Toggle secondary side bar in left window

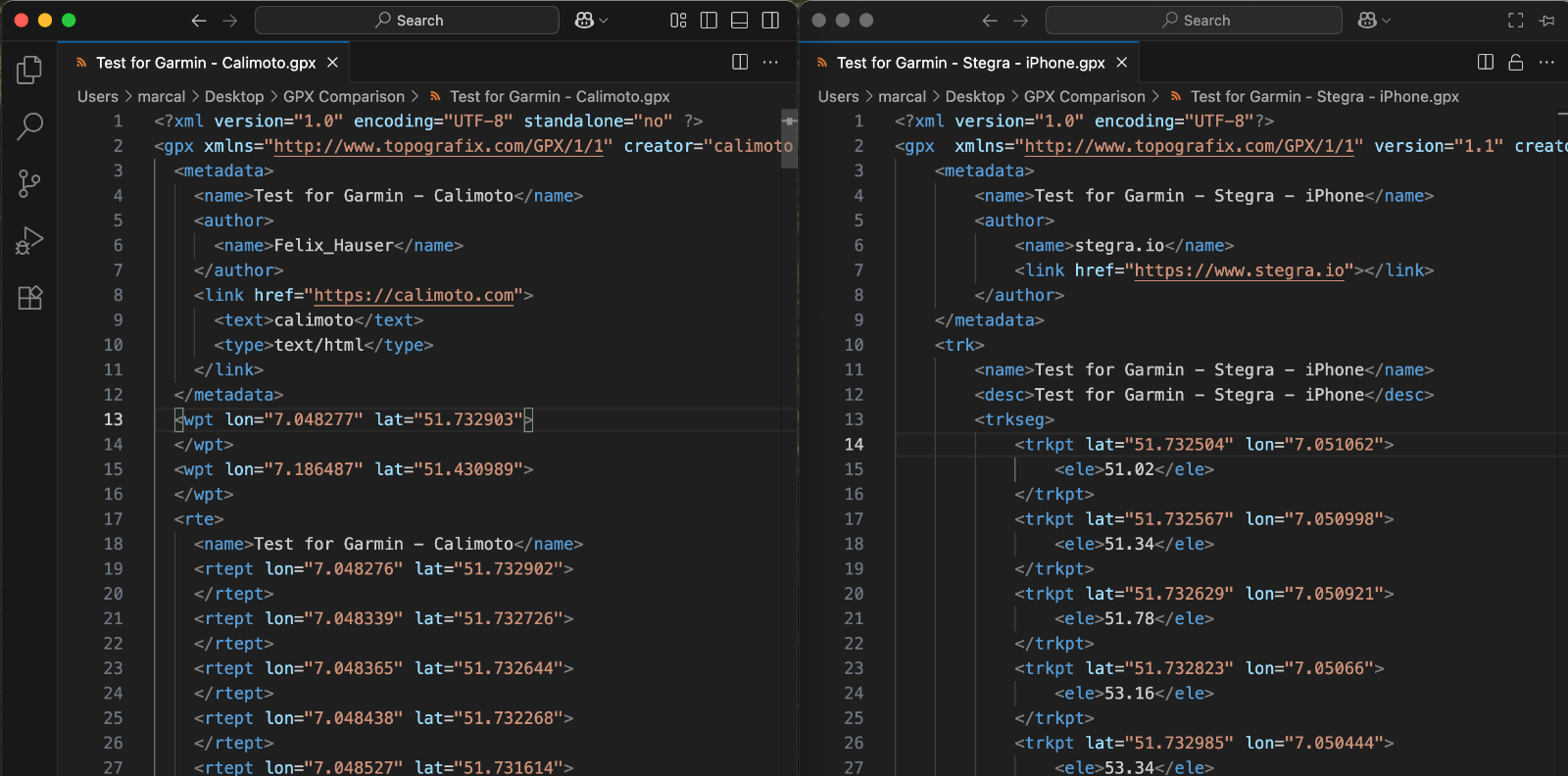(771, 21)
